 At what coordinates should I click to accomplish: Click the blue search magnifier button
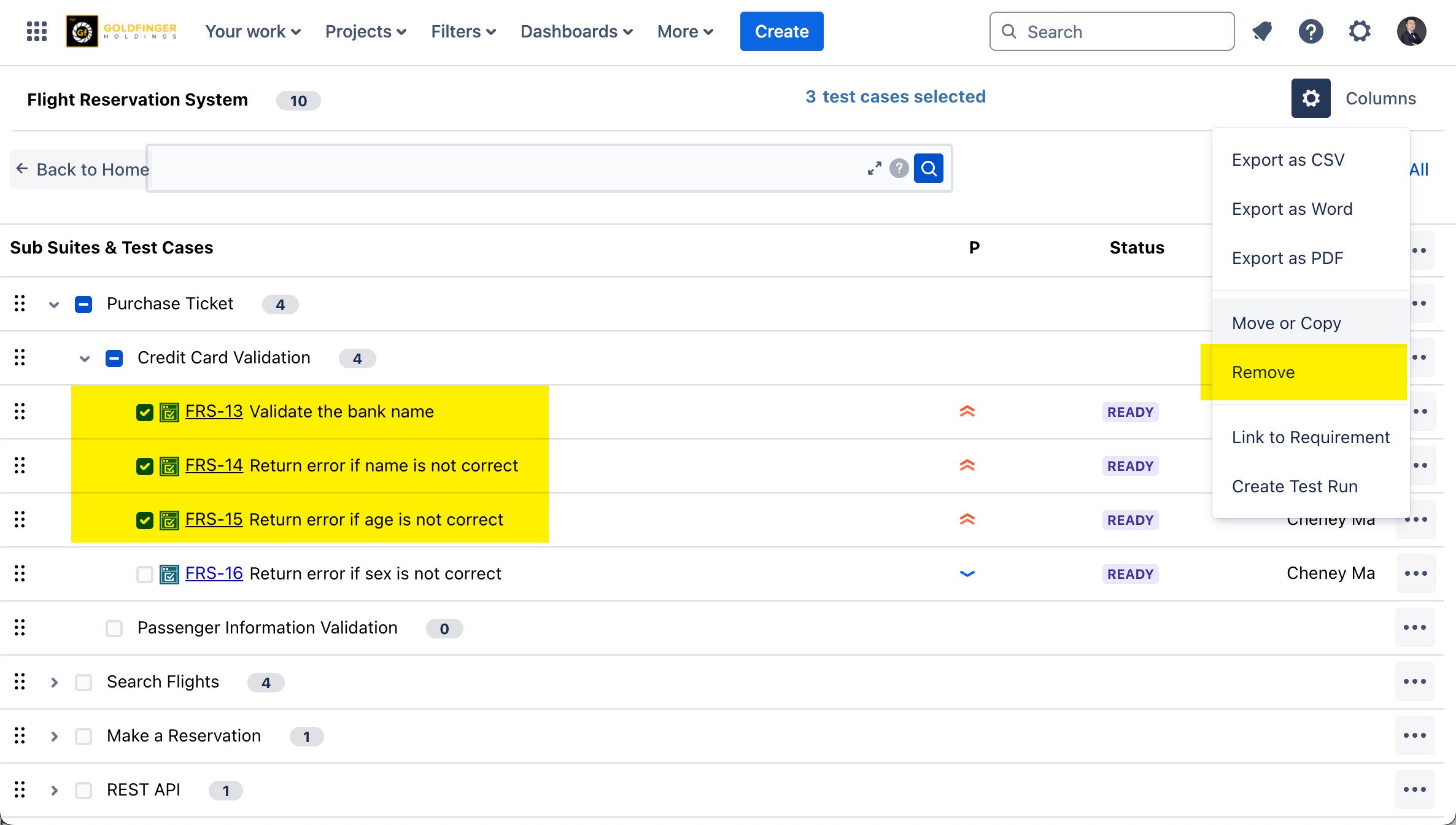929,168
